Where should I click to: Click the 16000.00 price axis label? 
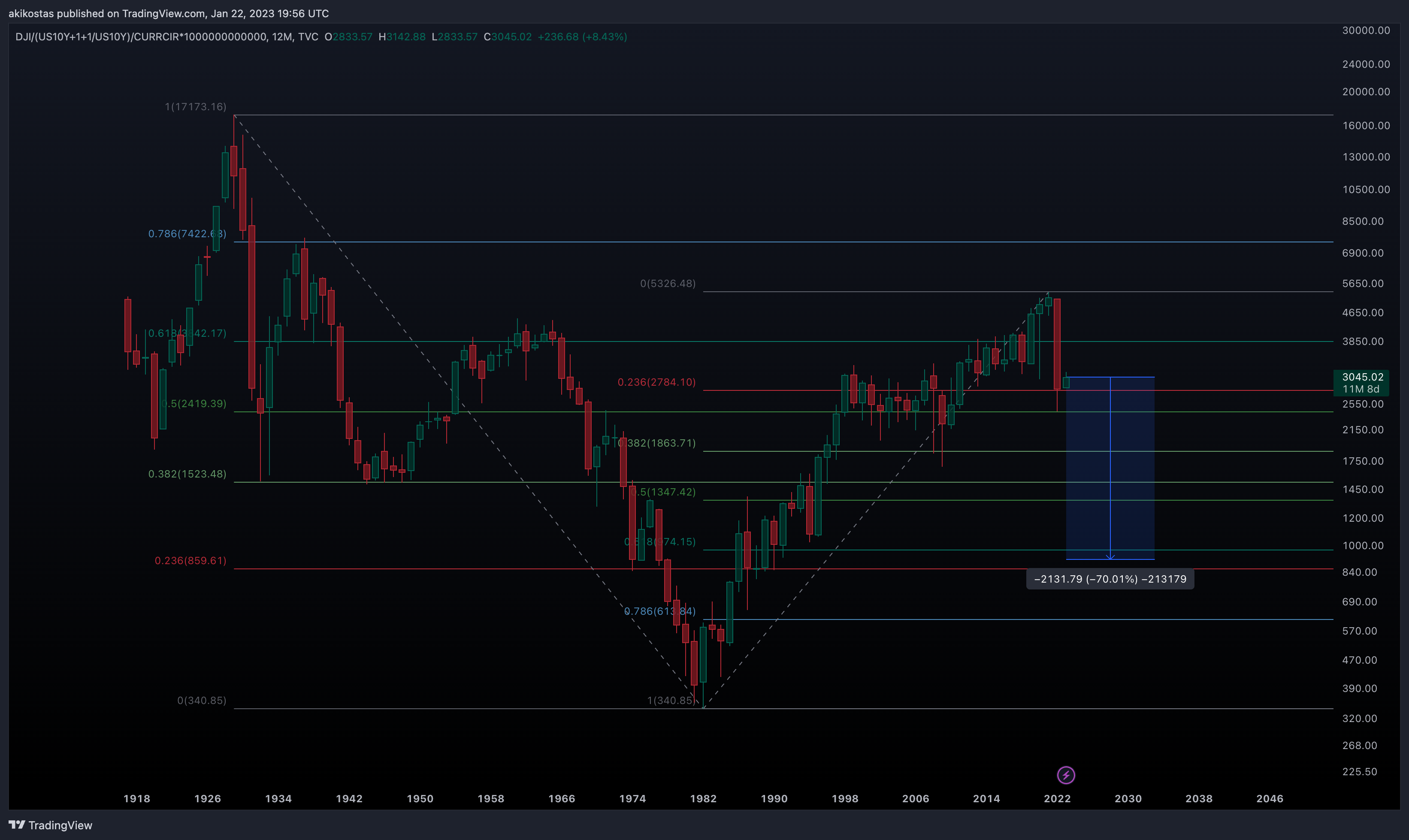click(x=1366, y=125)
